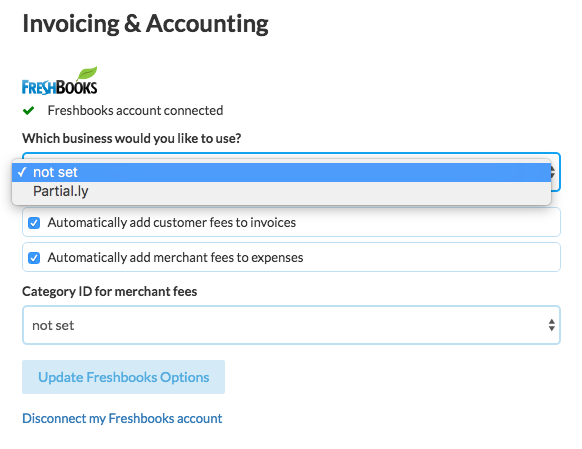Select the 'not set' dropdown option

pyautogui.click(x=281, y=172)
